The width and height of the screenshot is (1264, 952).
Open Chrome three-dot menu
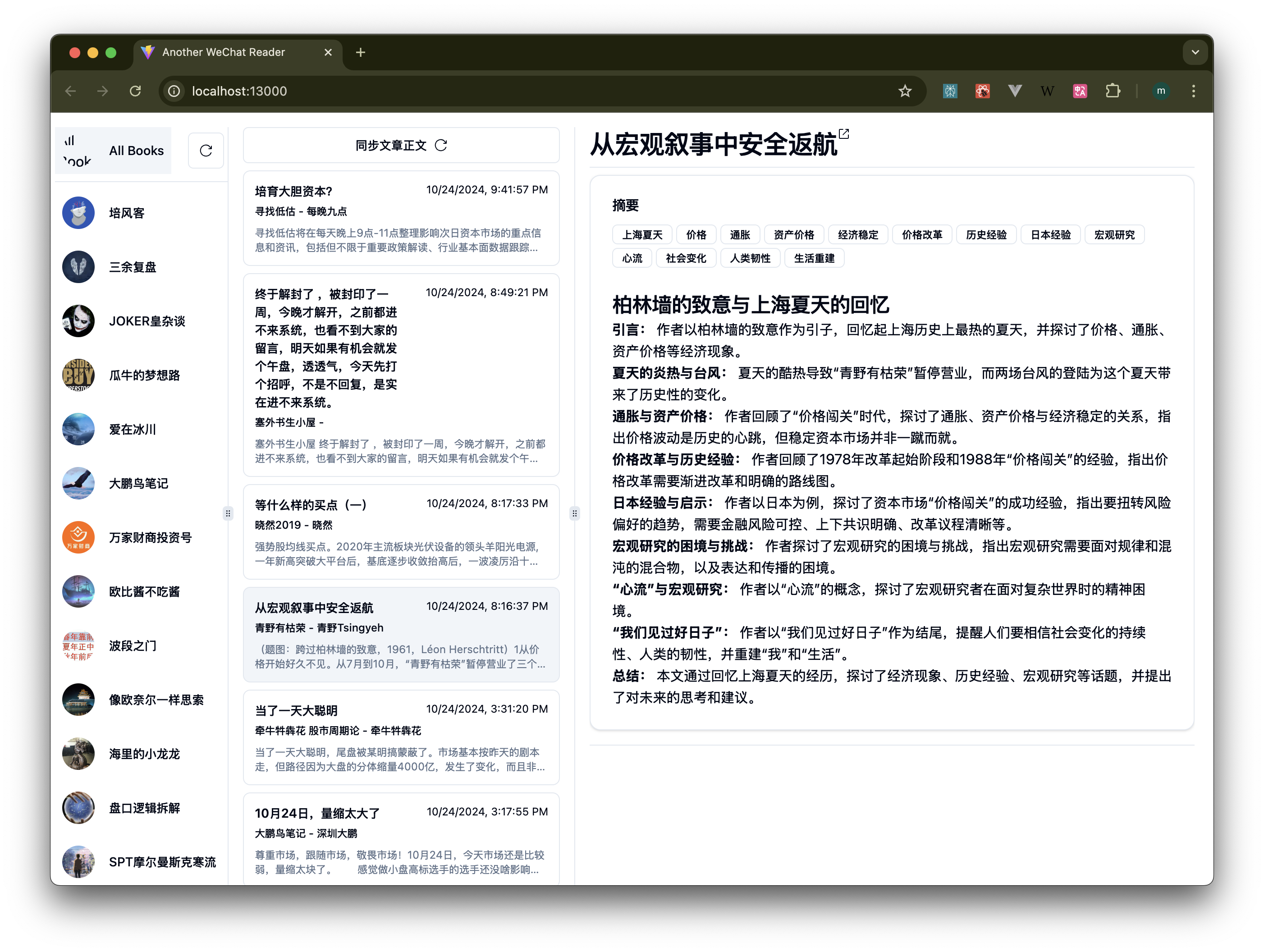[1193, 91]
